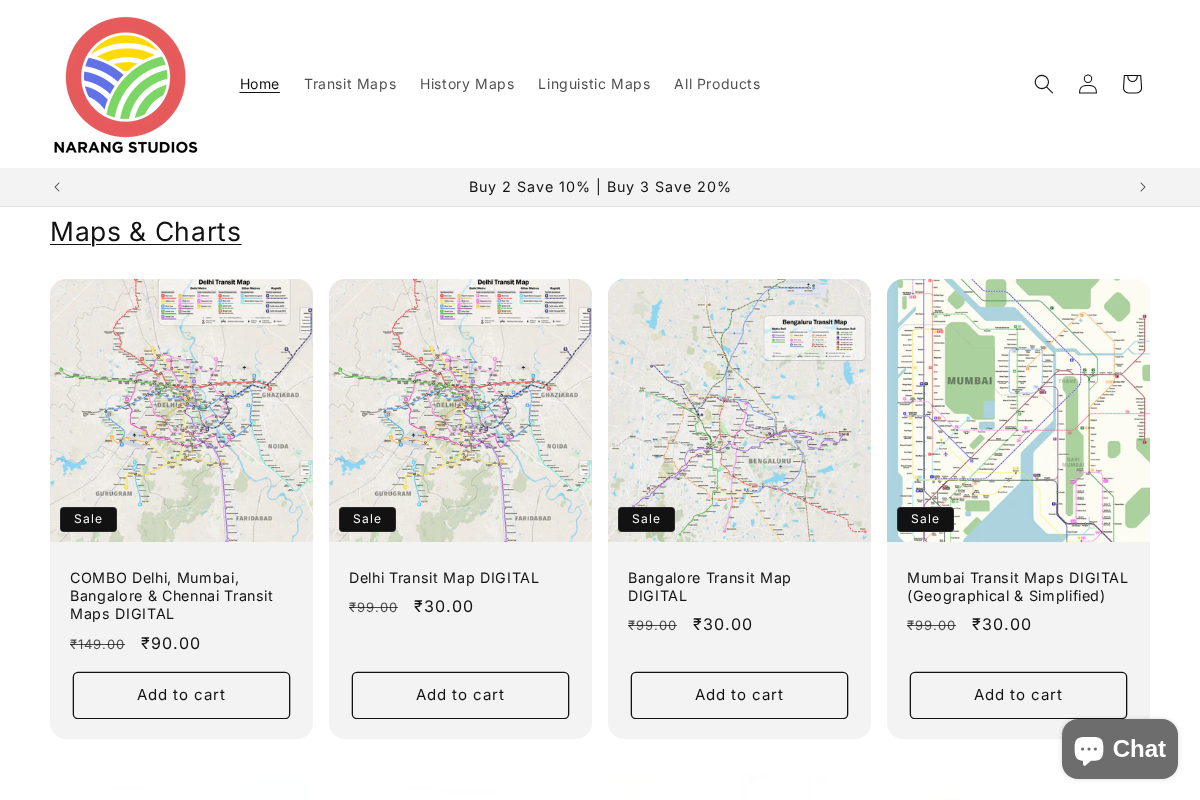Add the COMBO maps bundle to cart
Image resolution: width=1200 pixels, height=800 pixels.
click(181, 695)
